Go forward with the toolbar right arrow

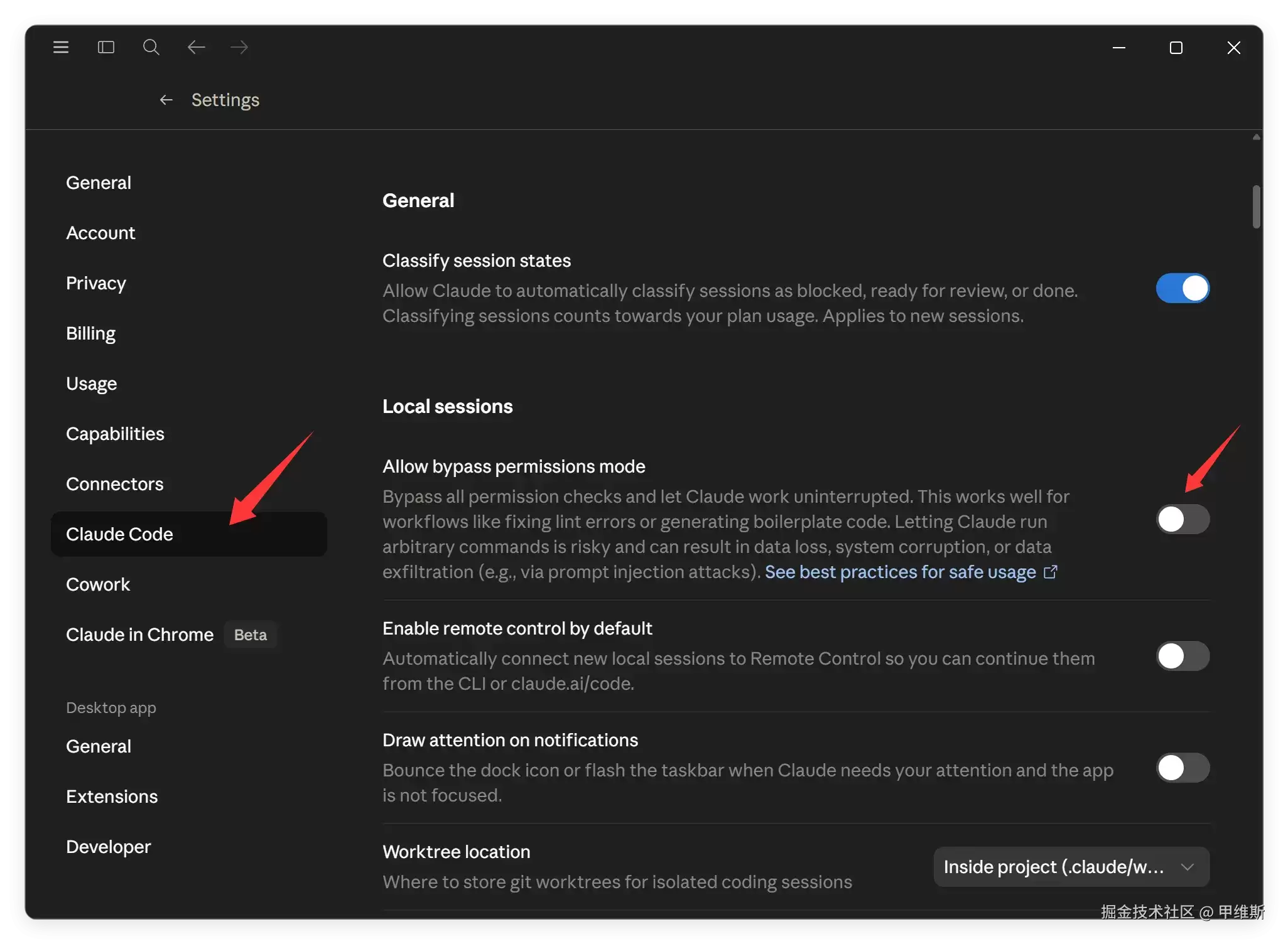(239, 47)
